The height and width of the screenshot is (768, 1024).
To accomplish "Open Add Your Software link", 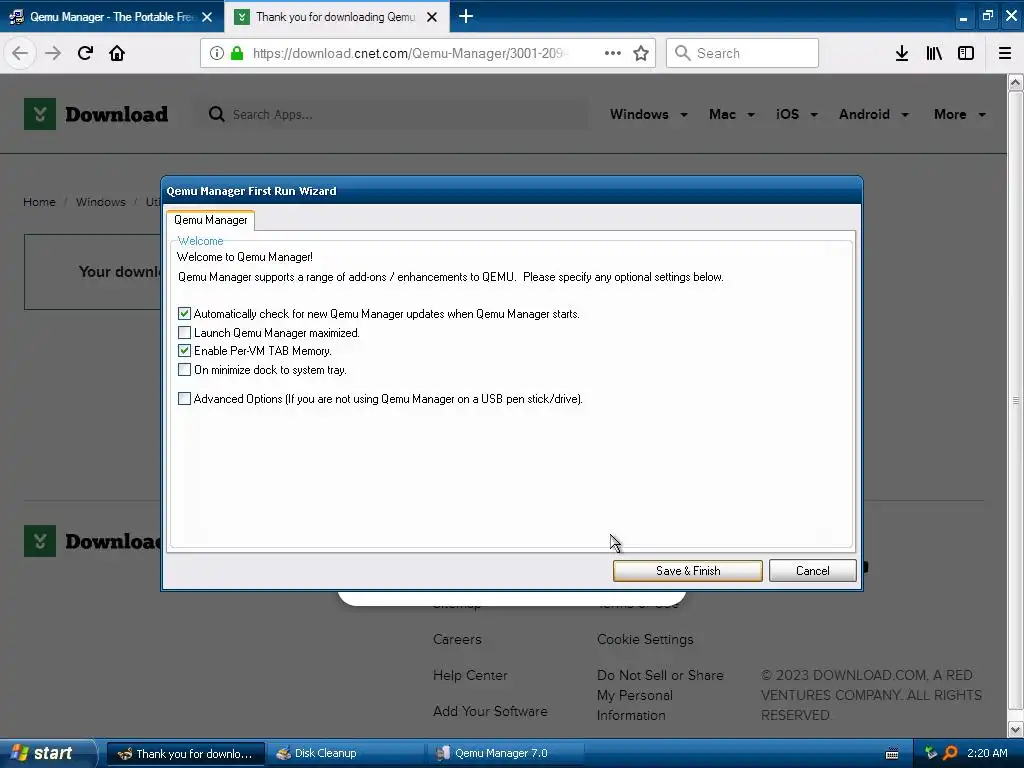I will coord(490,711).
